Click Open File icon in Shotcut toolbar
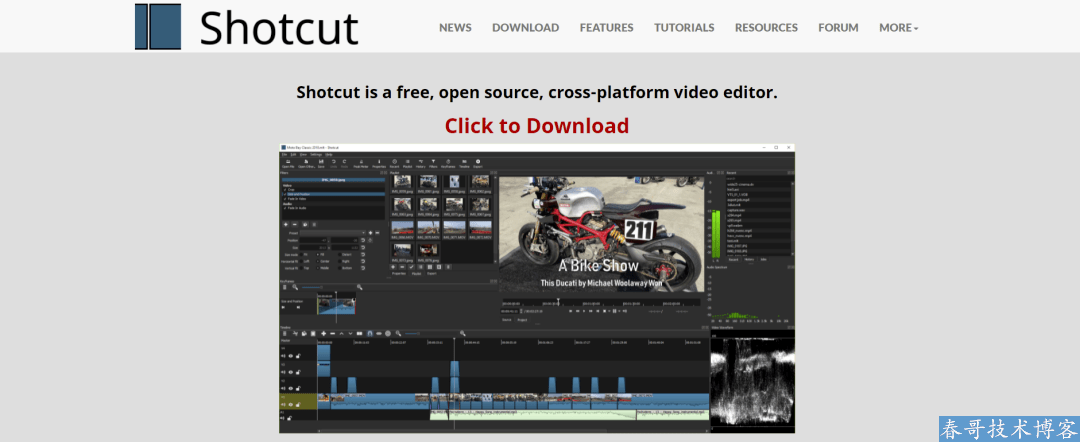Viewport: 1080px width, 442px height. [x=288, y=161]
